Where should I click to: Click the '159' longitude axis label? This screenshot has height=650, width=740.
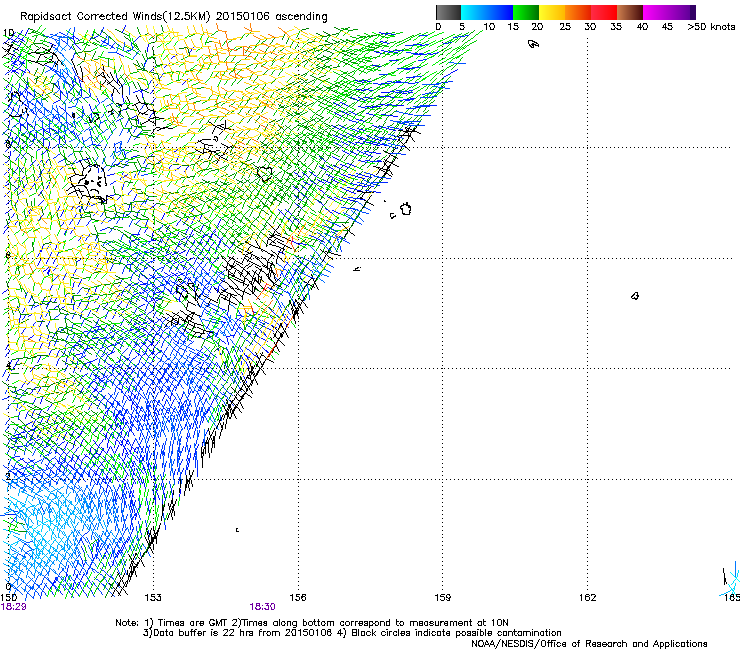coord(443,598)
